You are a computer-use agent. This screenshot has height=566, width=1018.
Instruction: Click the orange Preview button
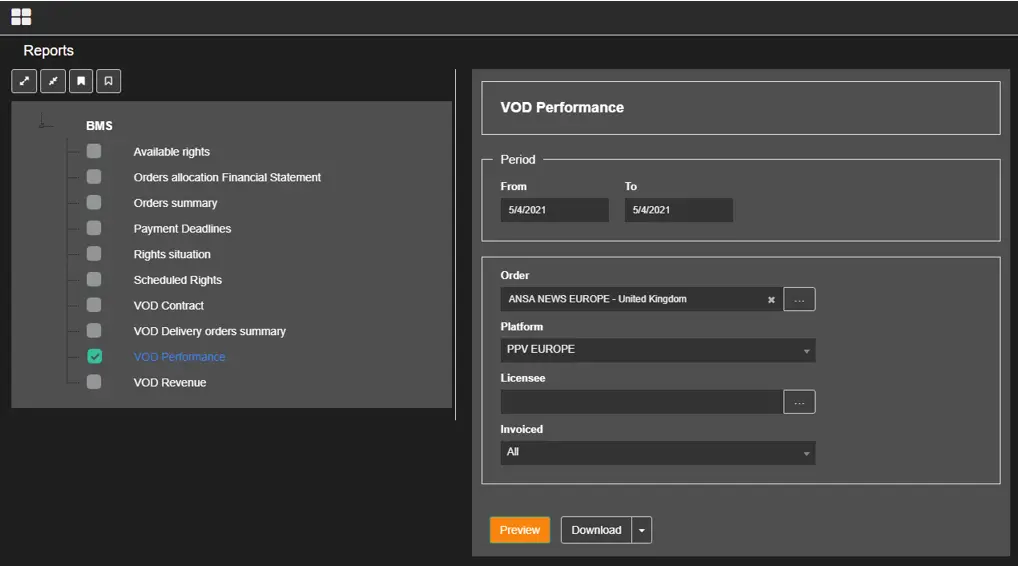(x=519, y=530)
